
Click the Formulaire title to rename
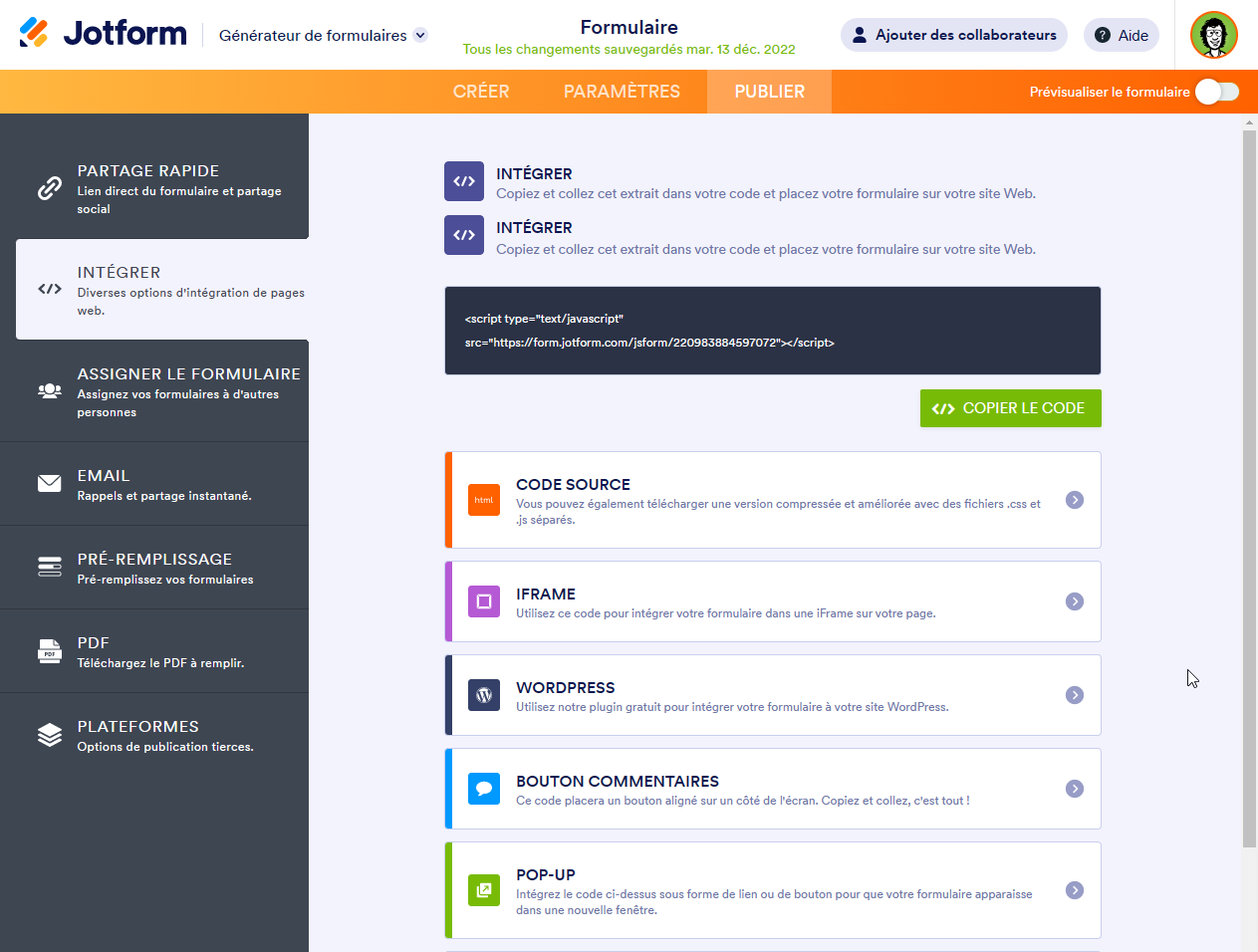tap(629, 27)
